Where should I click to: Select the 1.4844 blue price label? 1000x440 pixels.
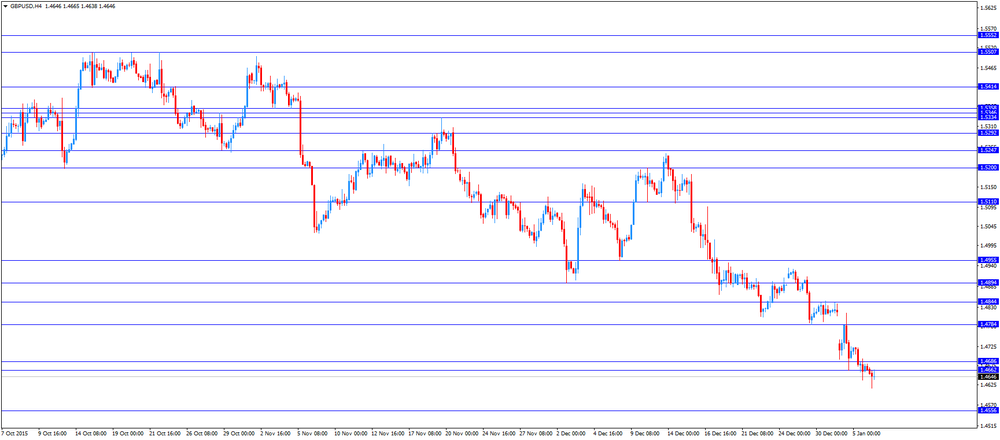click(x=987, y=302)
